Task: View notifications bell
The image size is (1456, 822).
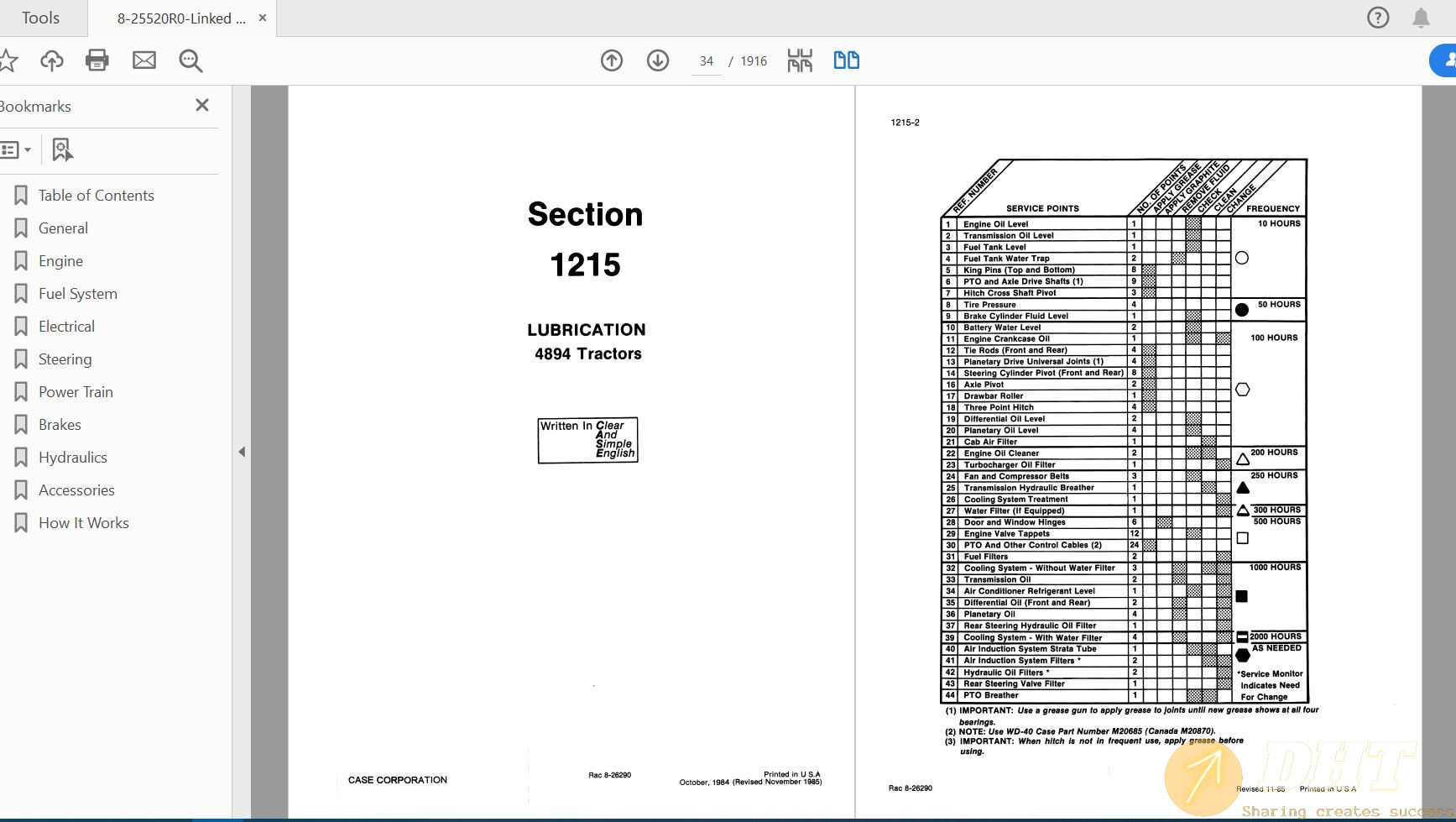Action: (x=1422, y=17)
